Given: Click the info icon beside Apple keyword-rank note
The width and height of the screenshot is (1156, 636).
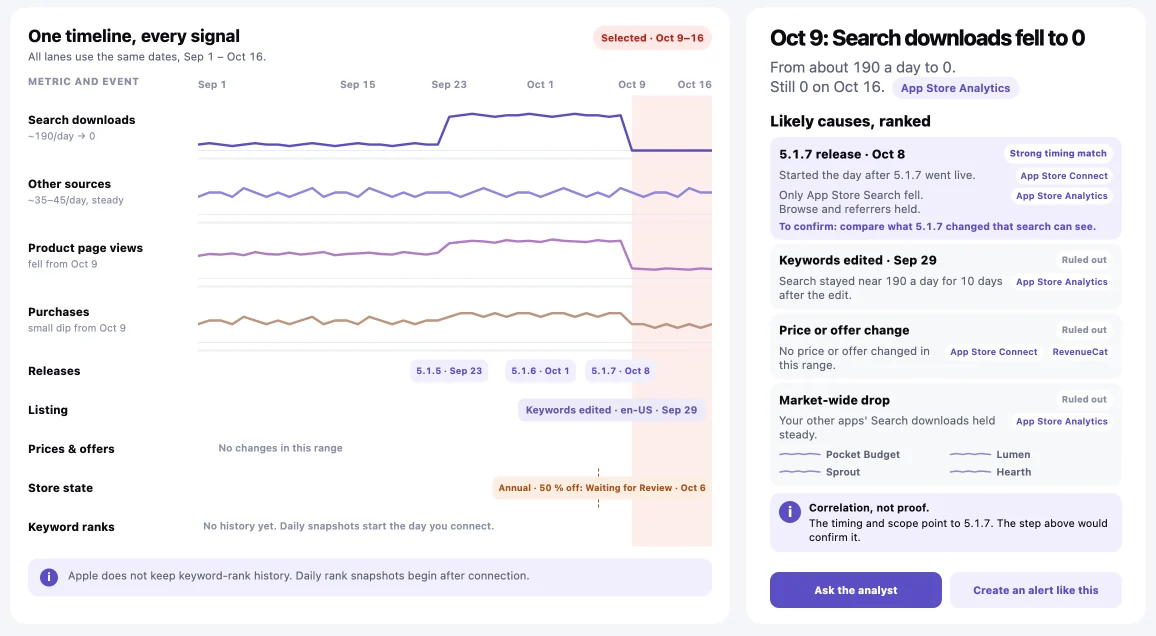Looking at the screenshot, I should (x=49, y=577).
